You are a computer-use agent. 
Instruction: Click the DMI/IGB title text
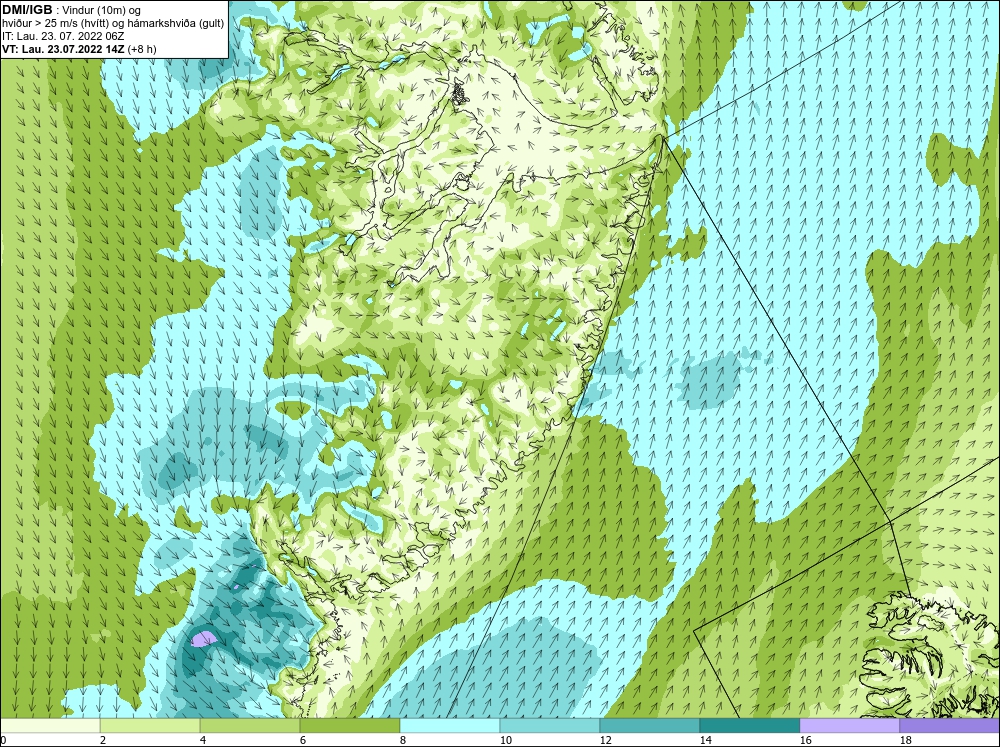tap(27, 10)
